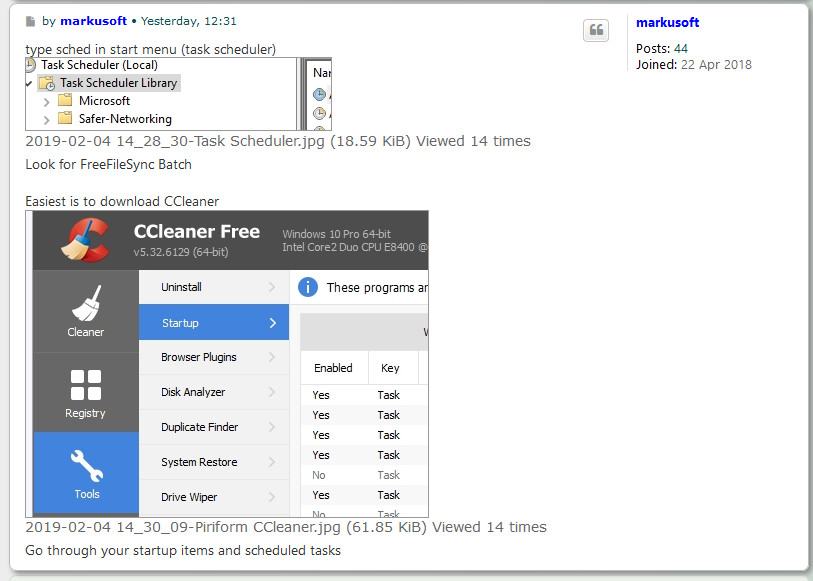Viewport: 813px width, 581px height.
Task: Select the System Restore tool entry
Action: click(214, 462)
